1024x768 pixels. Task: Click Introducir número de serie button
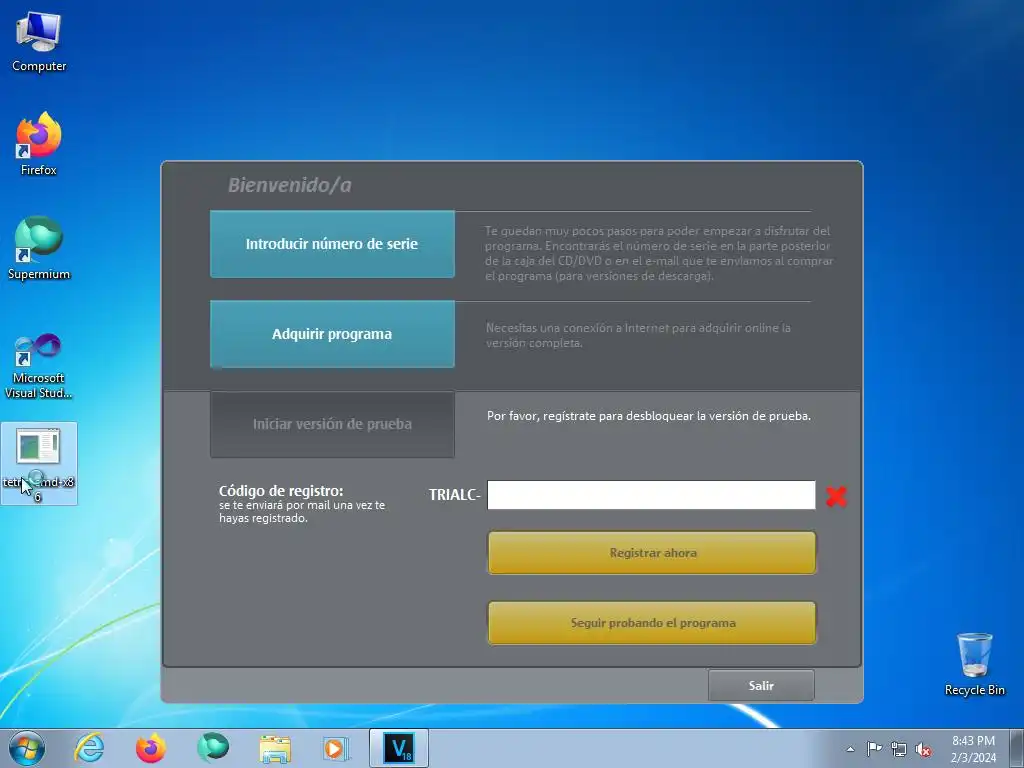tap(332, 244)
